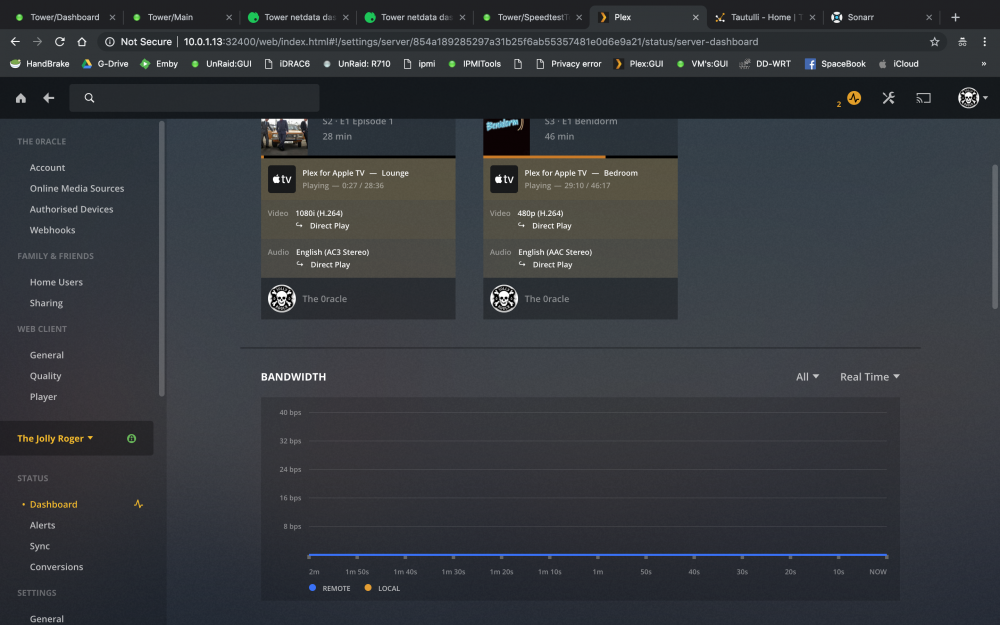The height and width of the screenshot is (625, 1000).
Task: Switch to the Tower/Dashboard tab
Action: (x=64, y=17)
